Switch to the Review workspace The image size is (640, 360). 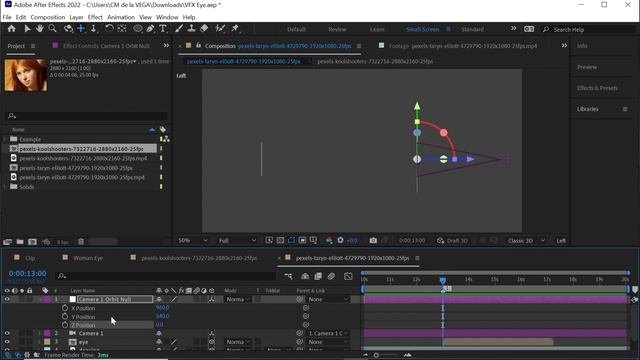pos(337,29)
